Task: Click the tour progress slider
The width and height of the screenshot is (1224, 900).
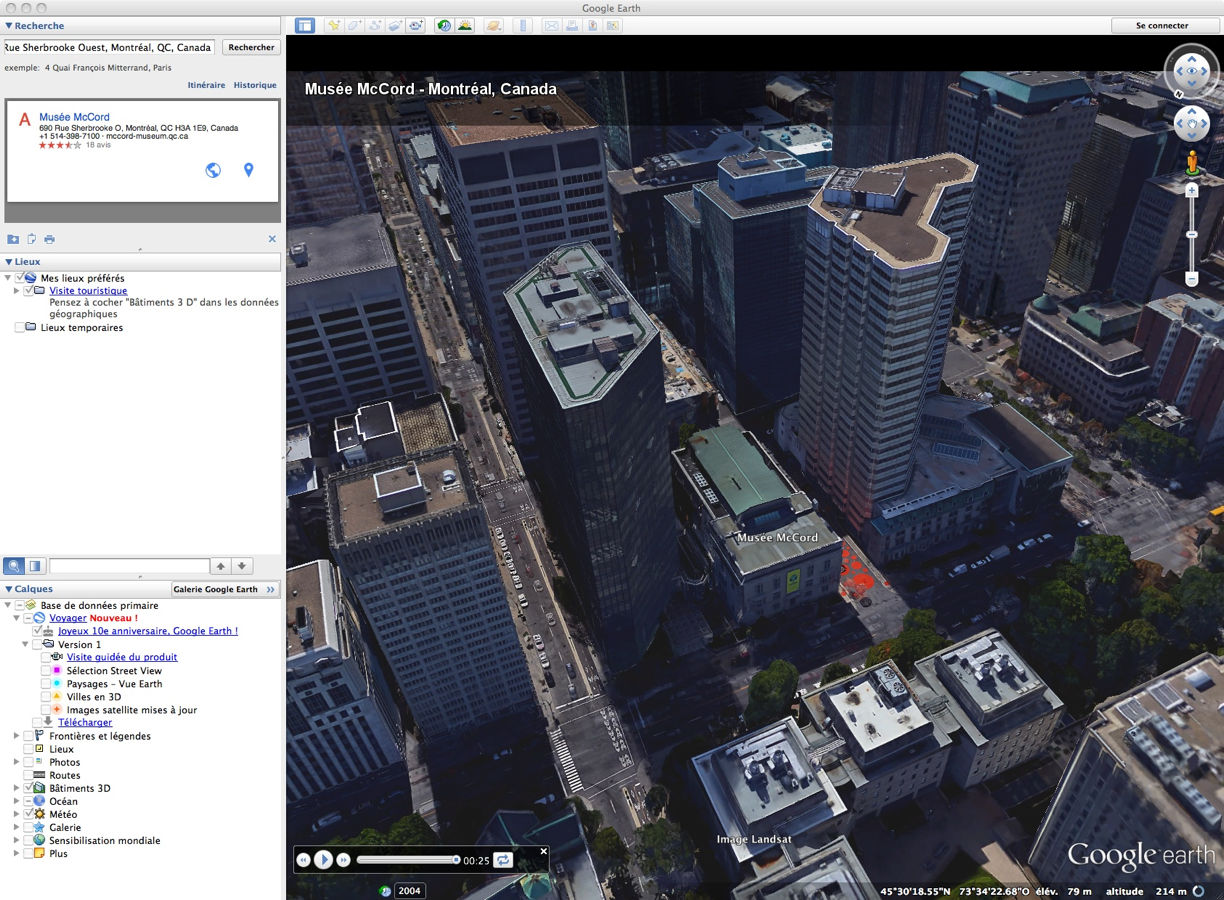Action: click(408, 860)
